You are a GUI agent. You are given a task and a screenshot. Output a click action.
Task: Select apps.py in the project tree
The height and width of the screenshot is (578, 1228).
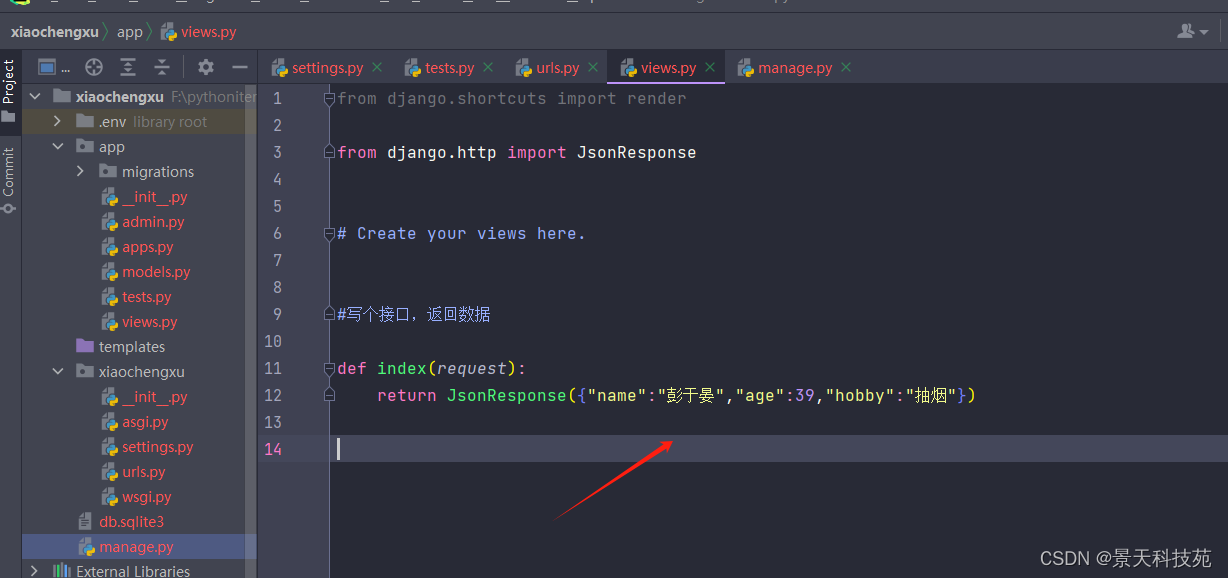click(148, 247)
